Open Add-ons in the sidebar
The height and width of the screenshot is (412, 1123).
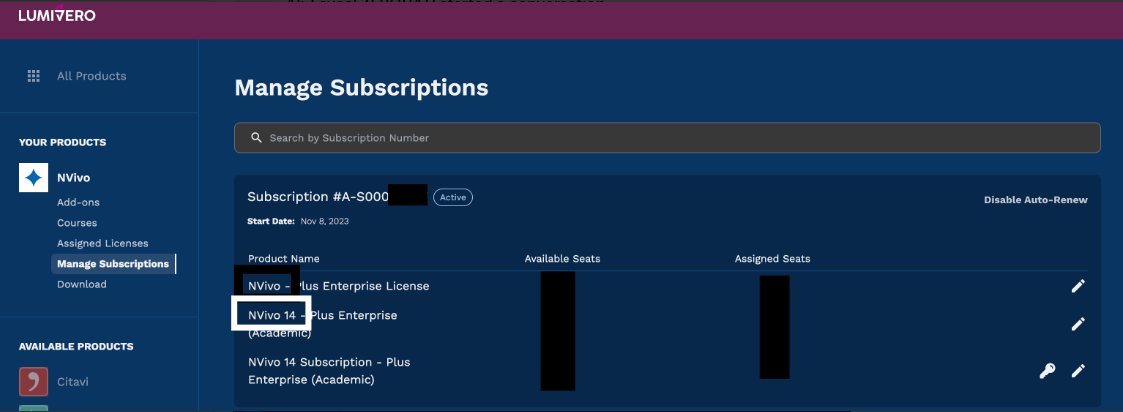78,203
